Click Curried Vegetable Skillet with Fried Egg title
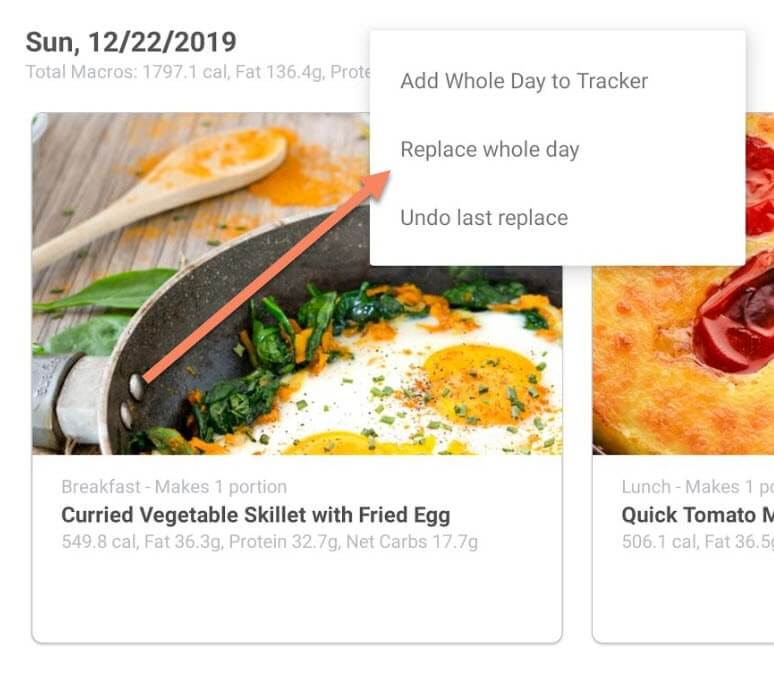The width and height of the screenshot is (774, 690). pyautogui.click(x=256, y=515)
